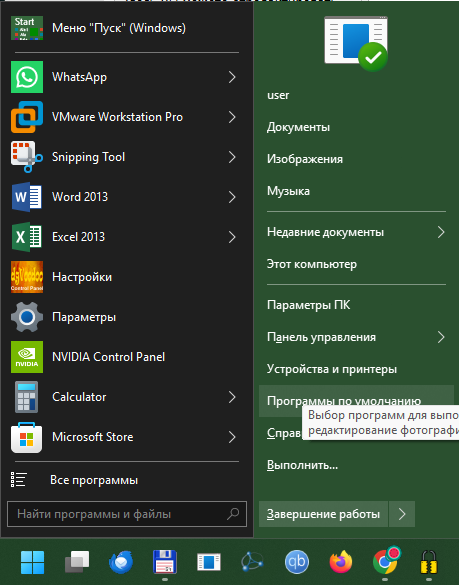Open the triangle network icon app on taskbar
The height and width of the screenshot is (585, 459).
[253, 562]
